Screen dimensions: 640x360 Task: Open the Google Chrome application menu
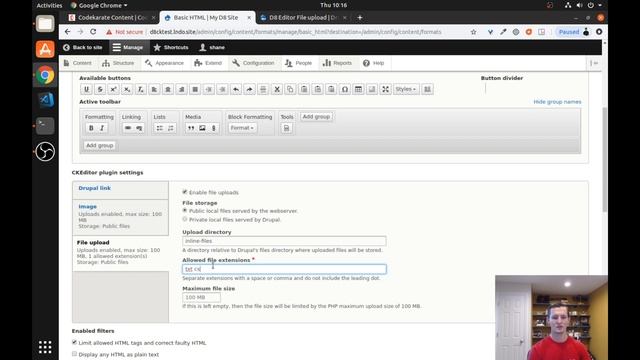[99, 5]
